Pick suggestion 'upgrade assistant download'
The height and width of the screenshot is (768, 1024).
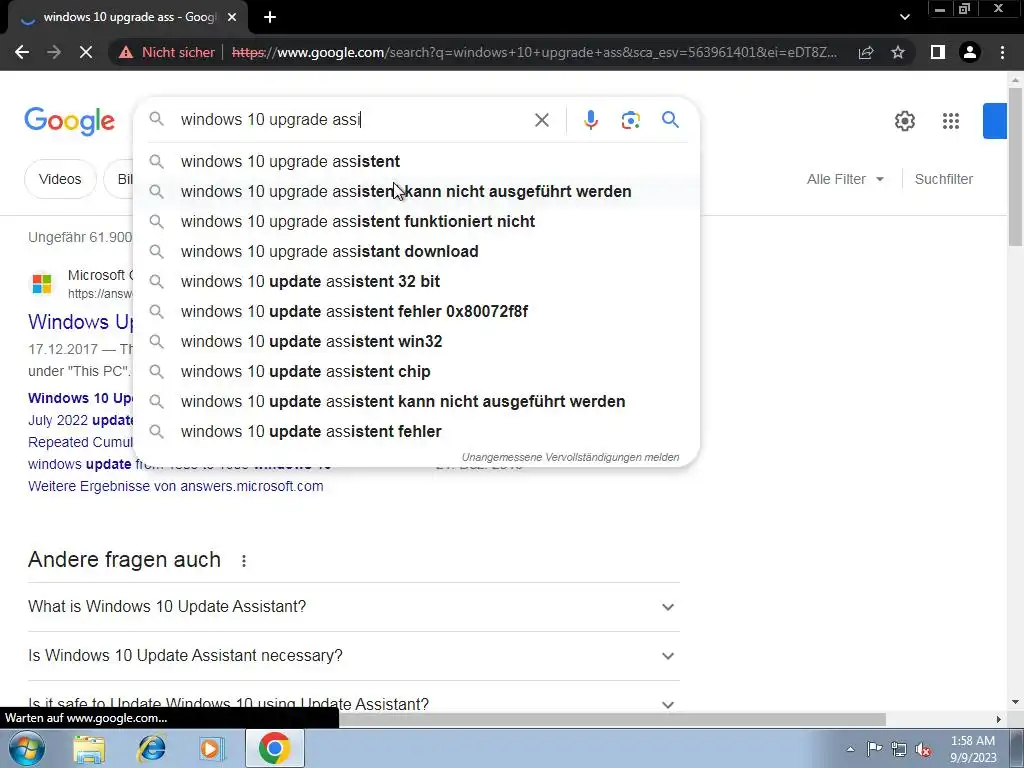pos(416,251)
